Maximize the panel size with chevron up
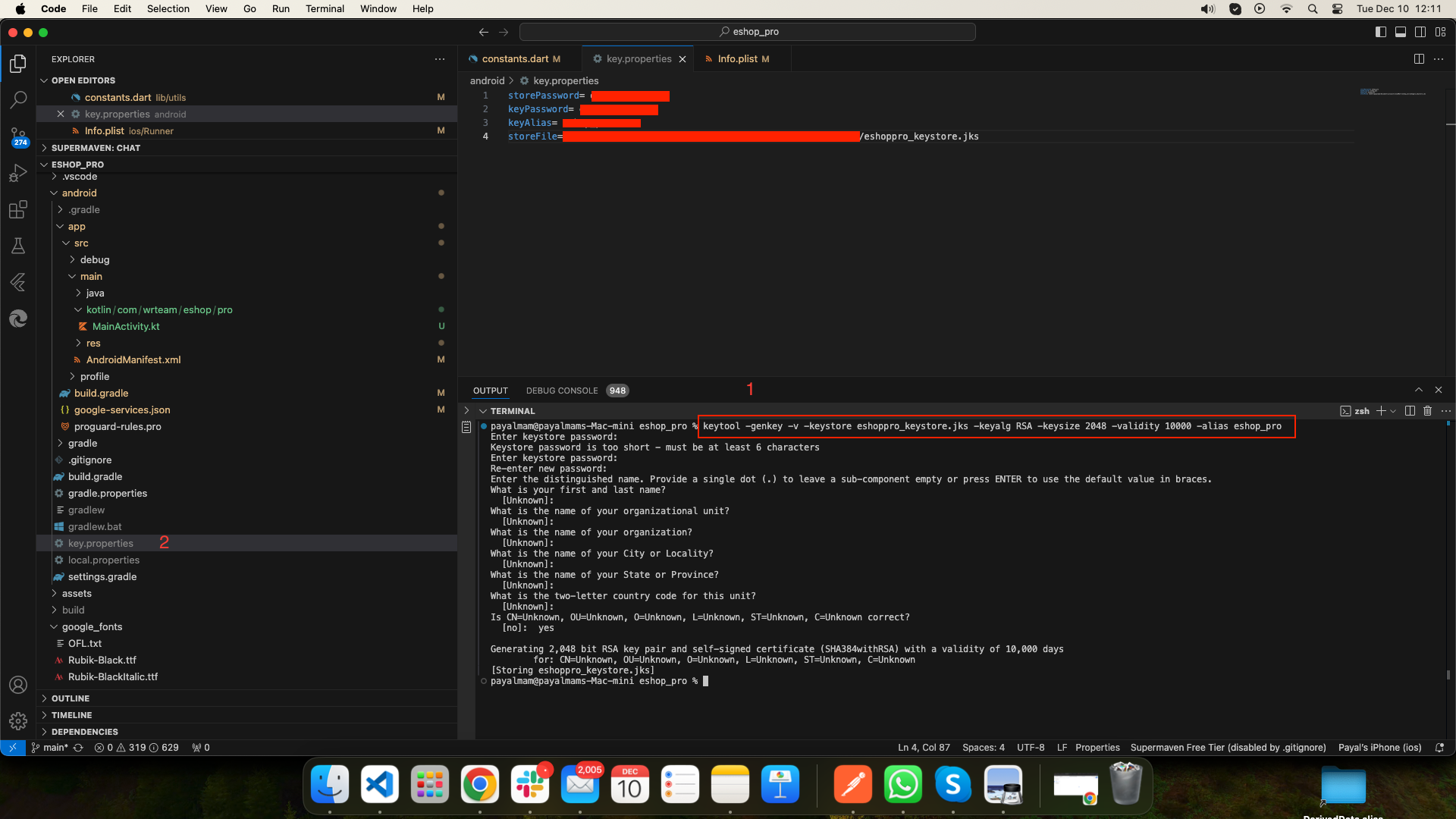The width and height of the screenshot is (1456, 819). pos(1419,390)
